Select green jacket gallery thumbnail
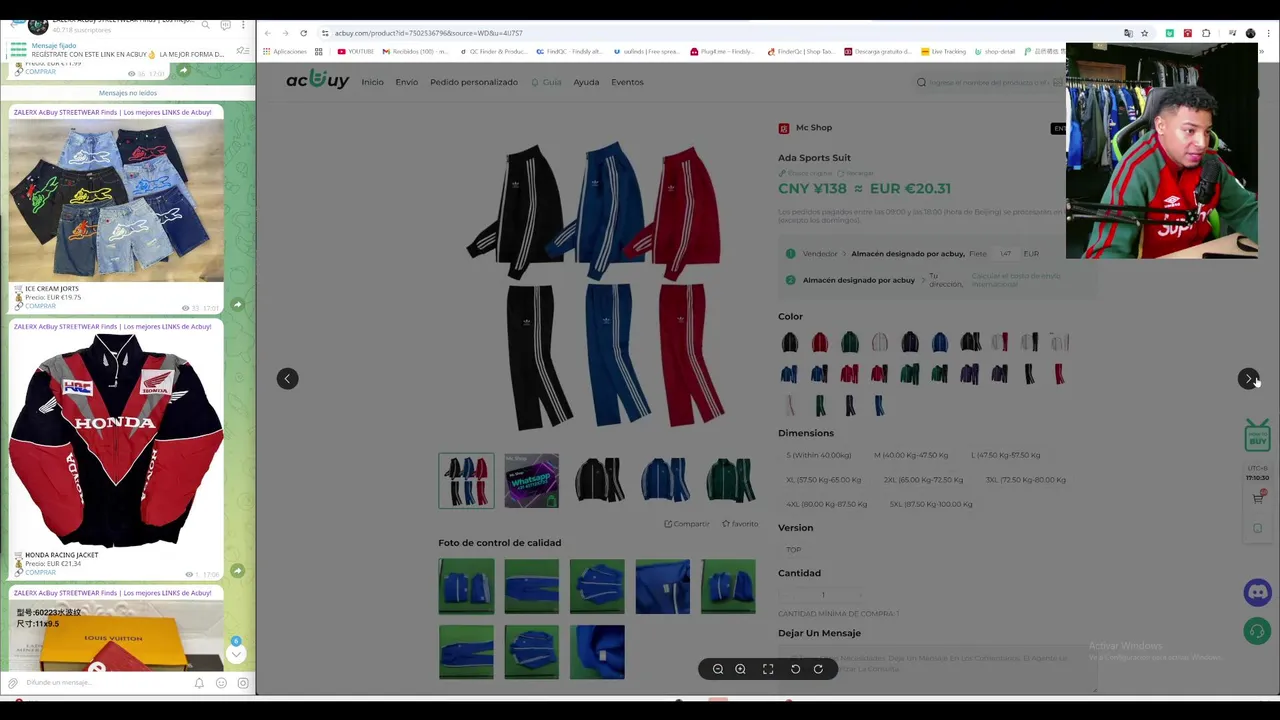Screen dimensions: 1280x720 click(729, 480)
